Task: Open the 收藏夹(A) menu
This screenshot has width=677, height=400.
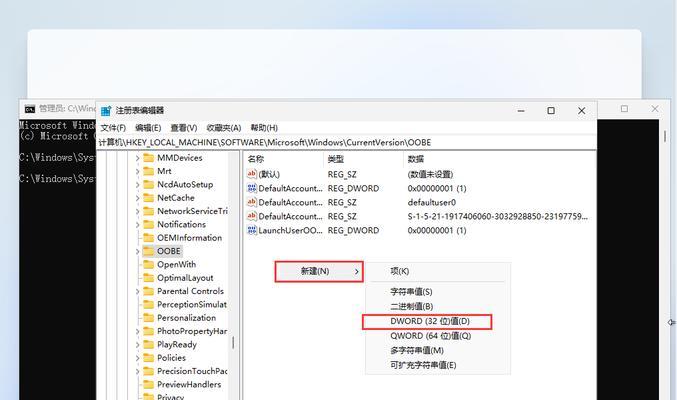Action: coord(224,128)
